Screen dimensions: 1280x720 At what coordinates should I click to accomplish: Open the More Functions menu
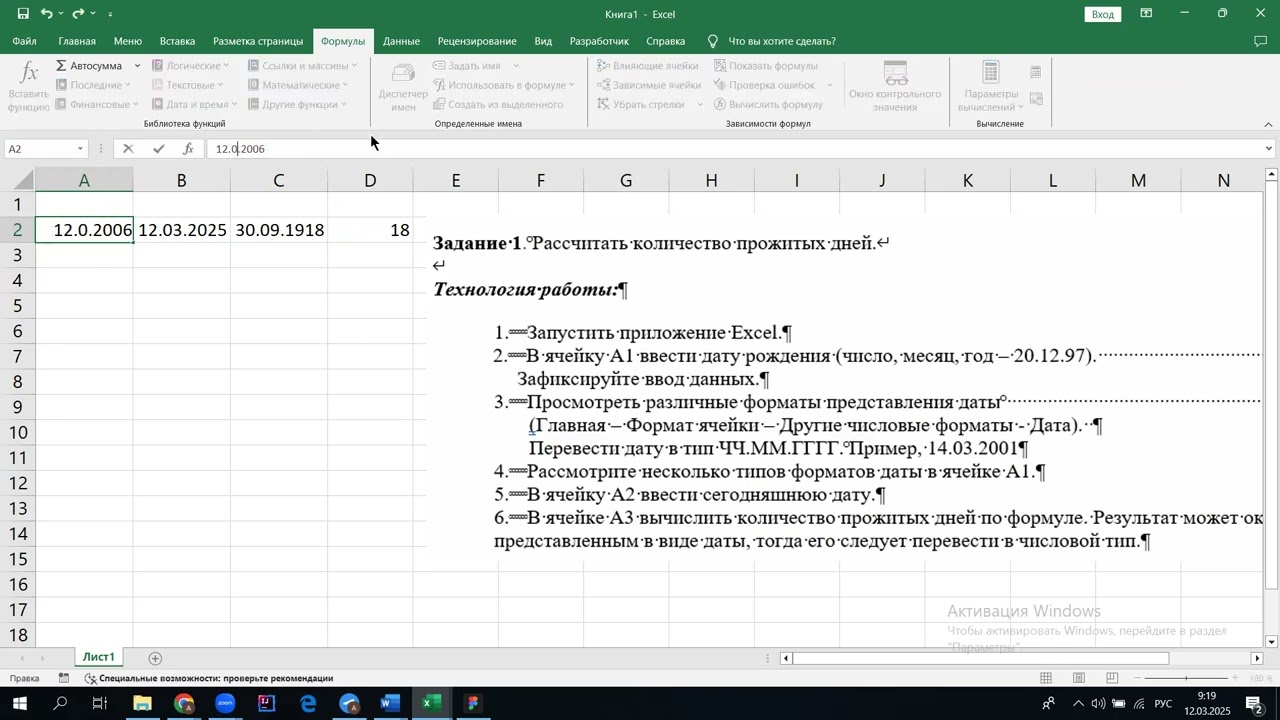coord(297,104)
